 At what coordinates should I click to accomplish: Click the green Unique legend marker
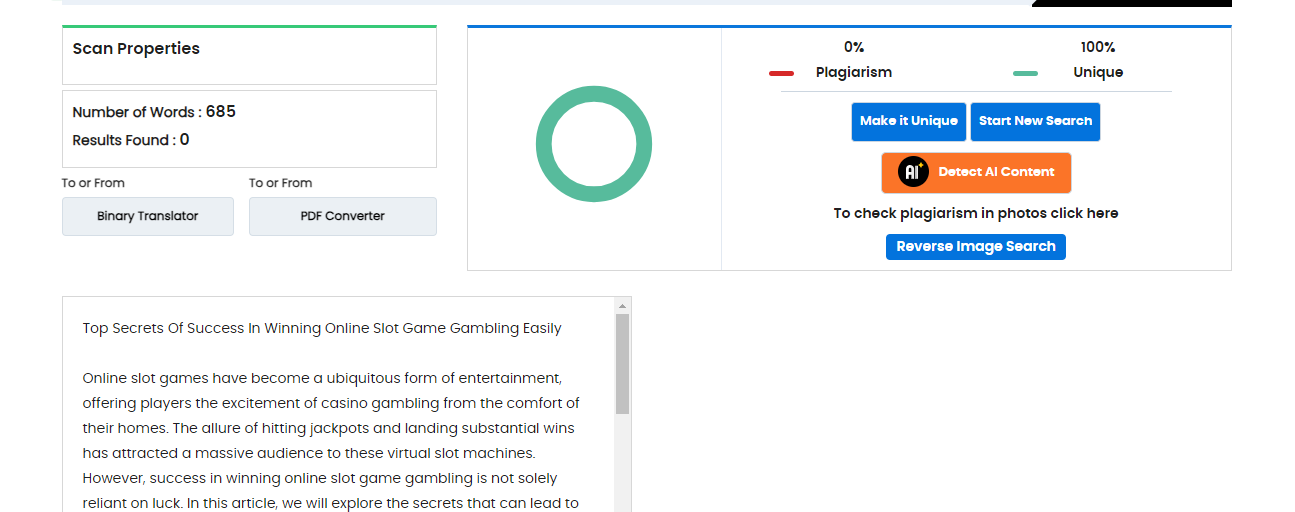pyautogui.click(x=1025, y=73)
